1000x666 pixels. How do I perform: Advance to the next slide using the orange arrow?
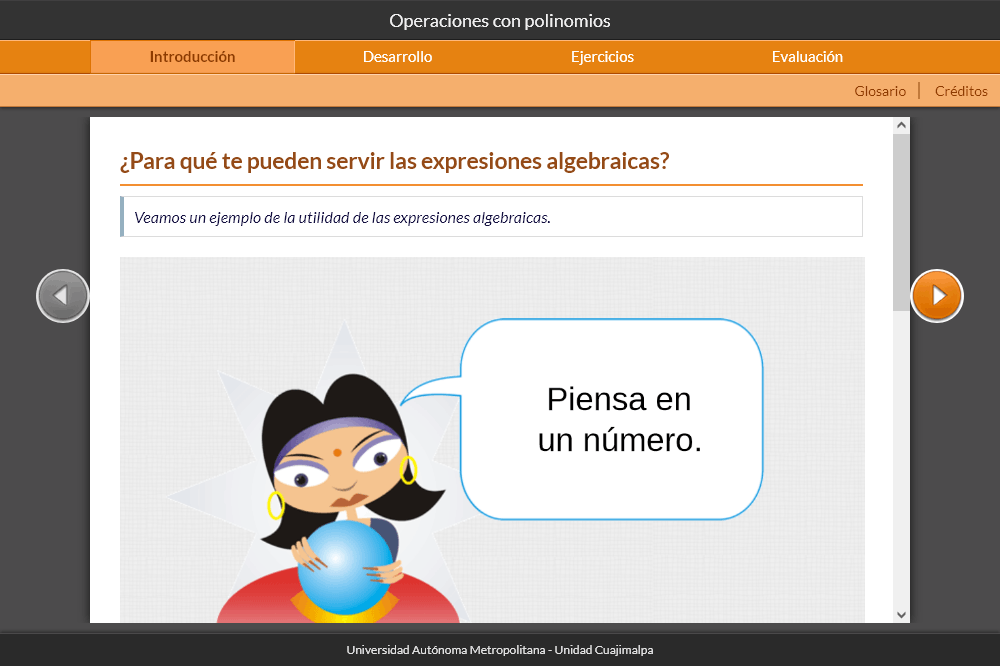click(937, 296)
